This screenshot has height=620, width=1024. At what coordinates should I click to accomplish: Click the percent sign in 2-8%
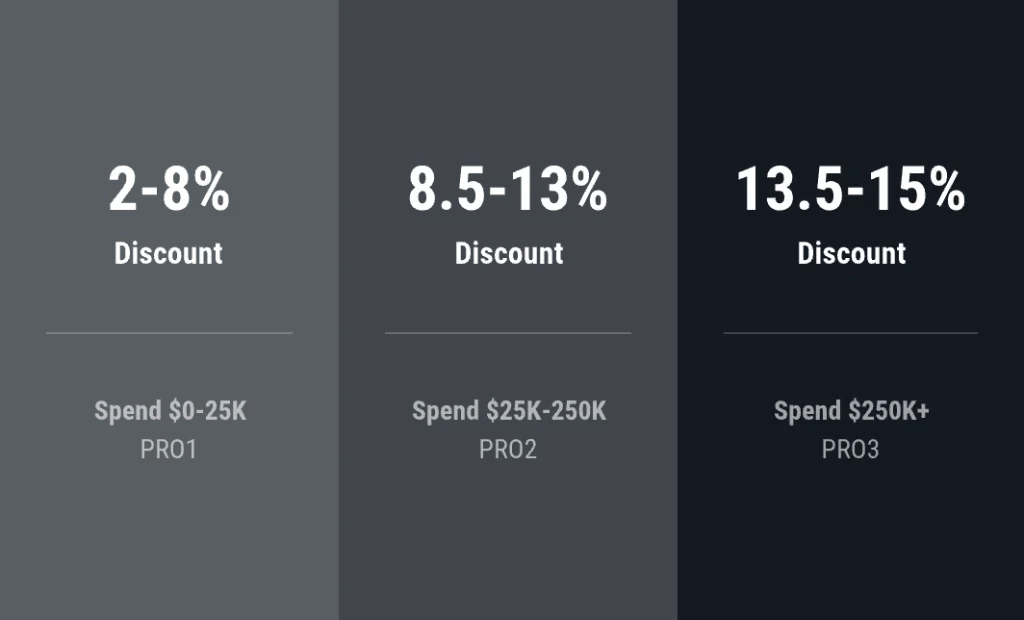pyautogui.click(x=212, y=190)
